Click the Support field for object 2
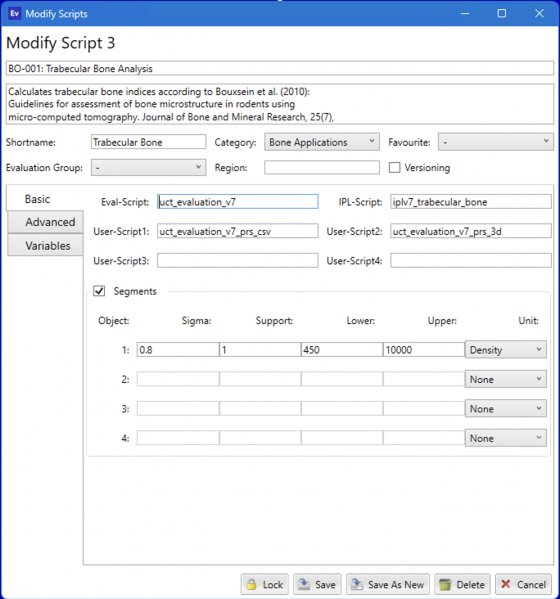Screen dimensions: 560x599 pos(260,379)
